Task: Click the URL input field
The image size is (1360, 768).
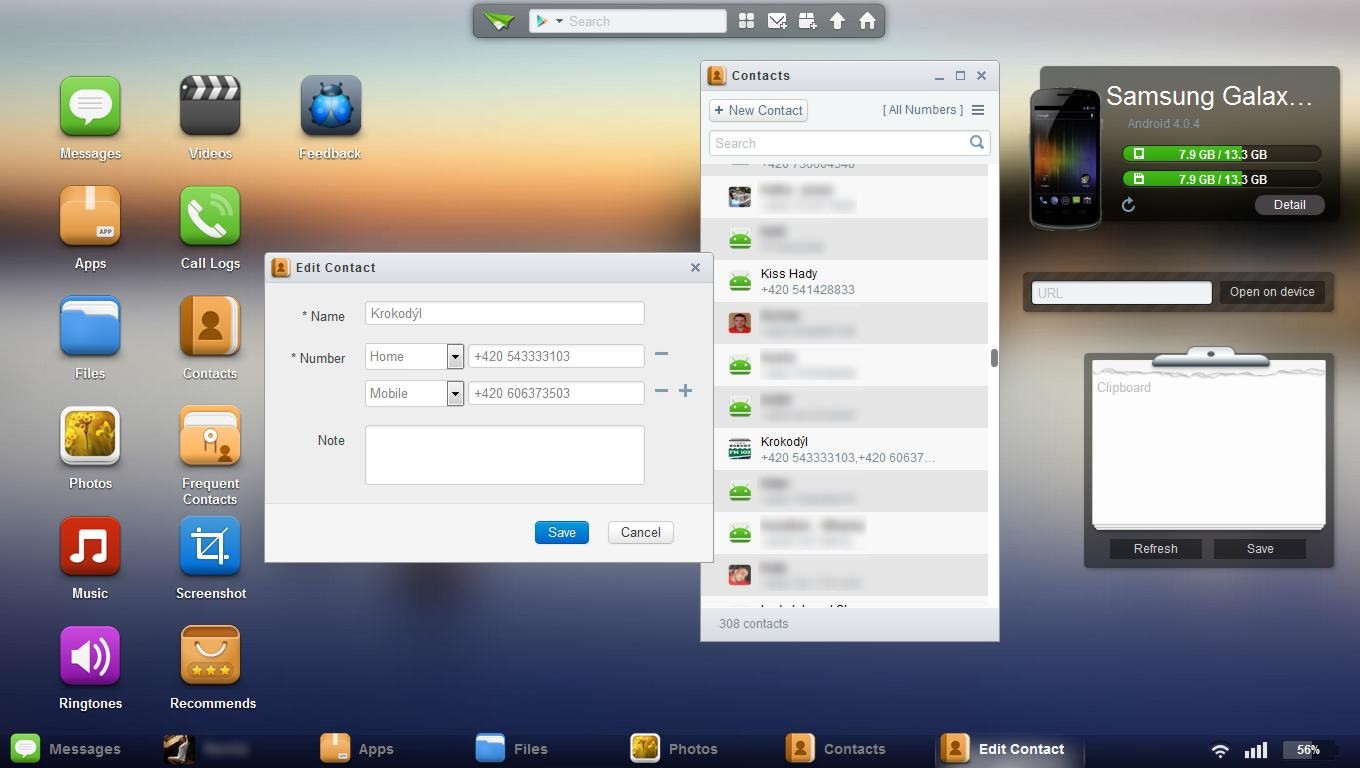Action: [1121, 293]
